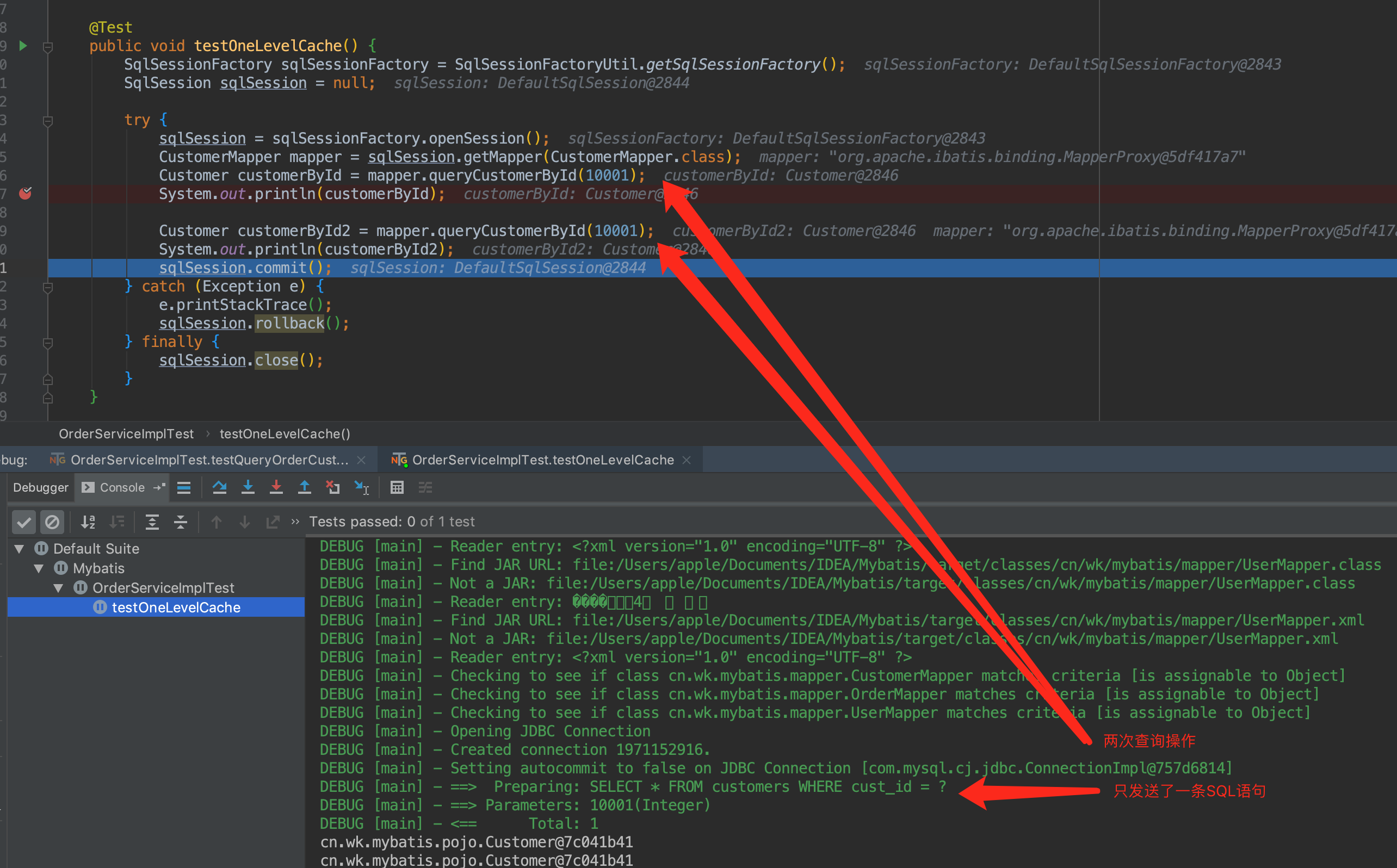Click the Step Over debugger icon
The width and height of the screenshot is (1397, 868).
(x=219, y=487)
